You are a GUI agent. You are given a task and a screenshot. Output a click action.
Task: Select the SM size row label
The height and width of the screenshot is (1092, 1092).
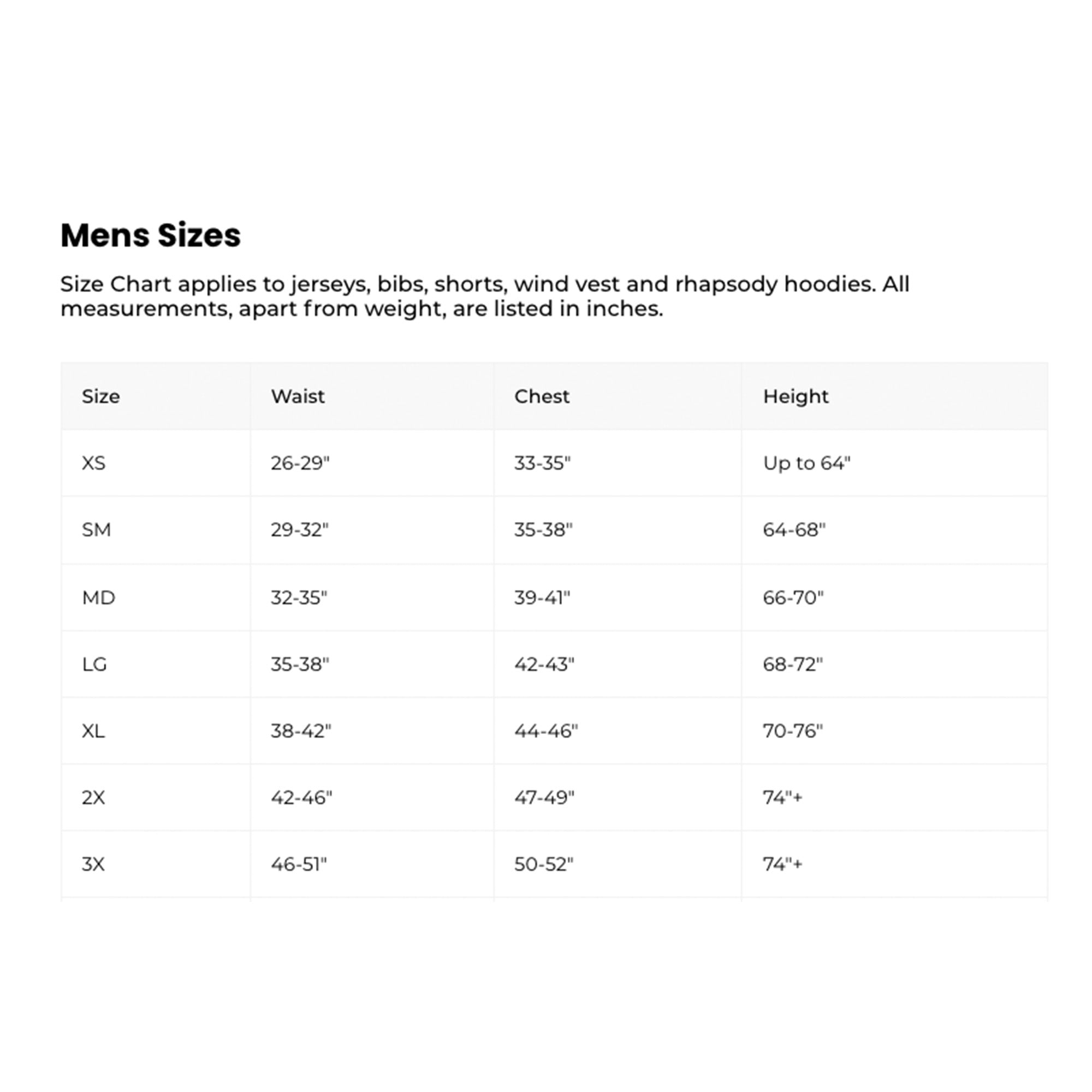[96, 530]
